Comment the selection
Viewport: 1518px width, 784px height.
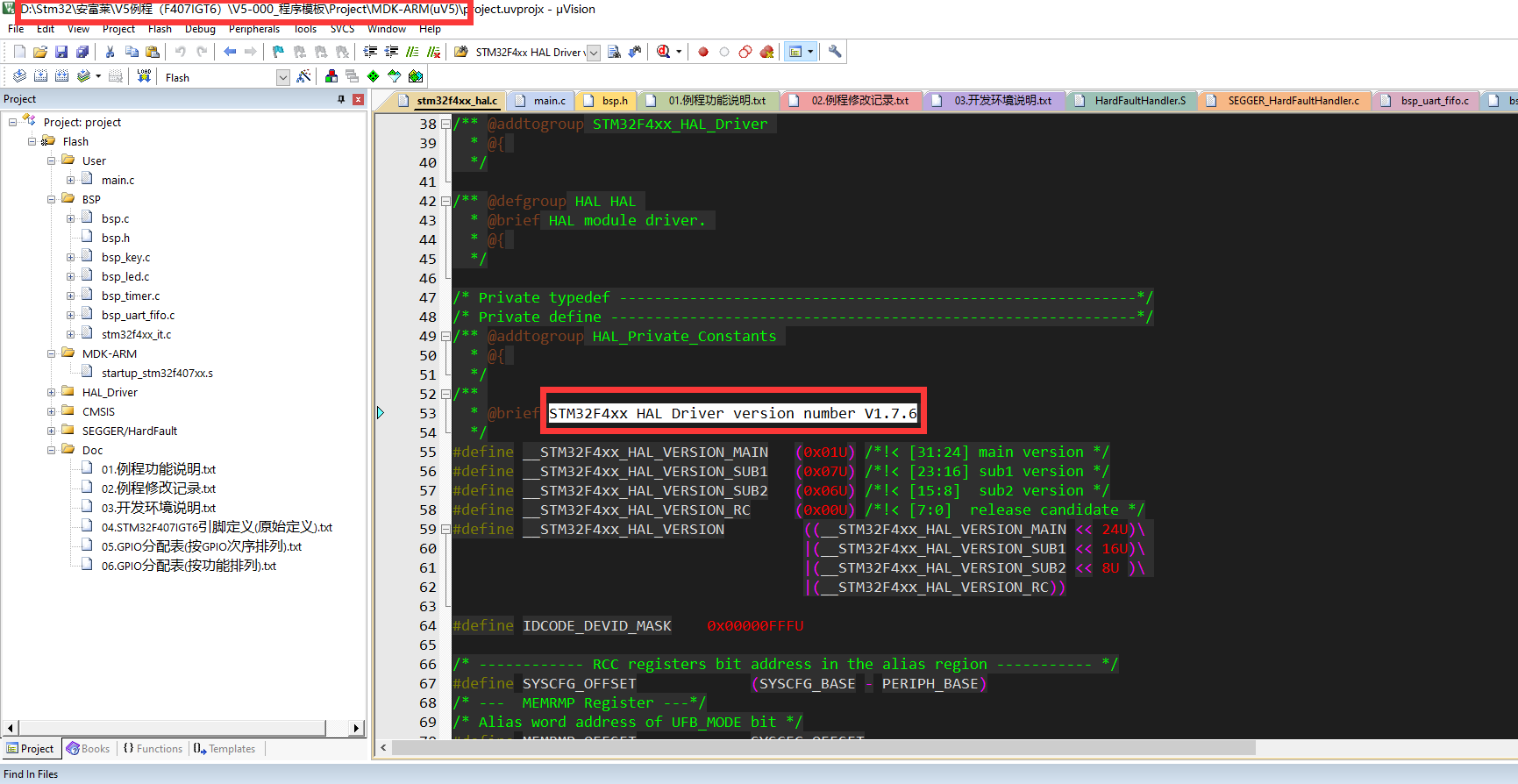(x=412, y=52)
